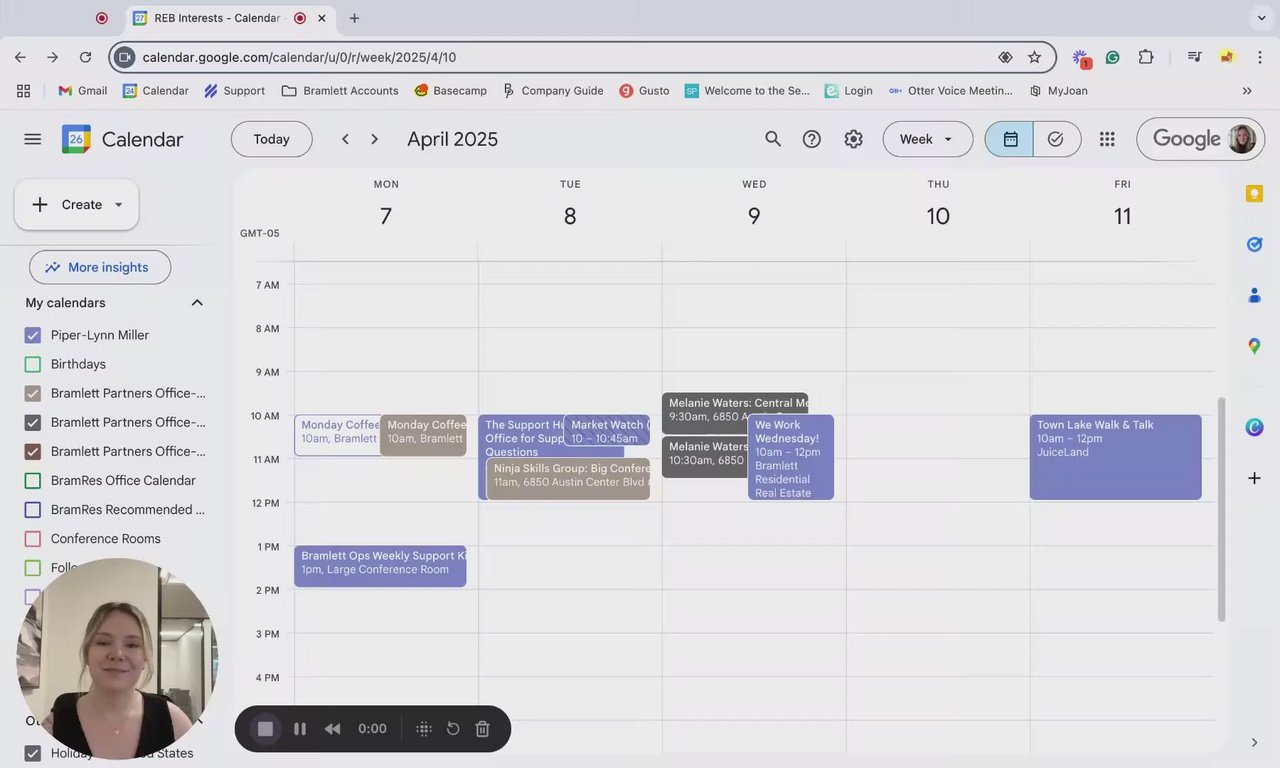
Task: Open the Week view dropdown
Action: coord(927,139)
